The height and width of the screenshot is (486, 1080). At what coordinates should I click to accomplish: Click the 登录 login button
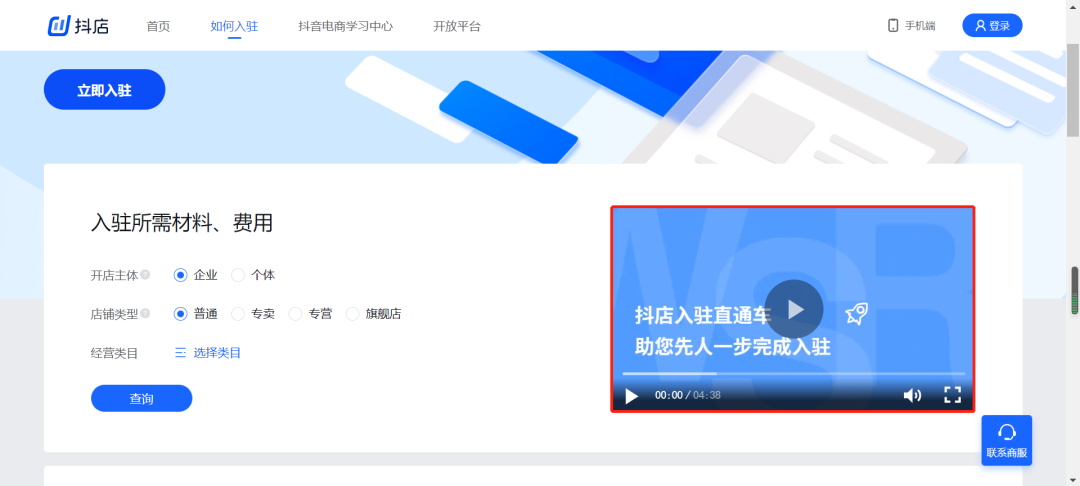point(992,25)
